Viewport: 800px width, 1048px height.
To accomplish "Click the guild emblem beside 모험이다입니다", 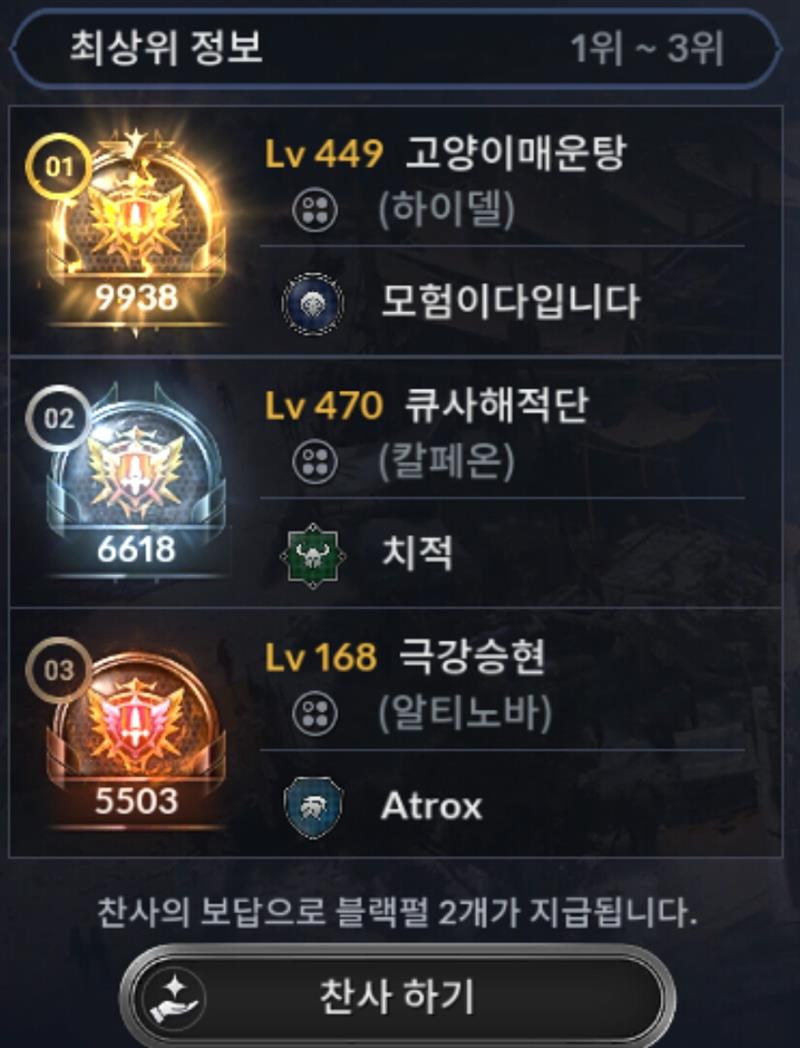I will coord(312,303).
